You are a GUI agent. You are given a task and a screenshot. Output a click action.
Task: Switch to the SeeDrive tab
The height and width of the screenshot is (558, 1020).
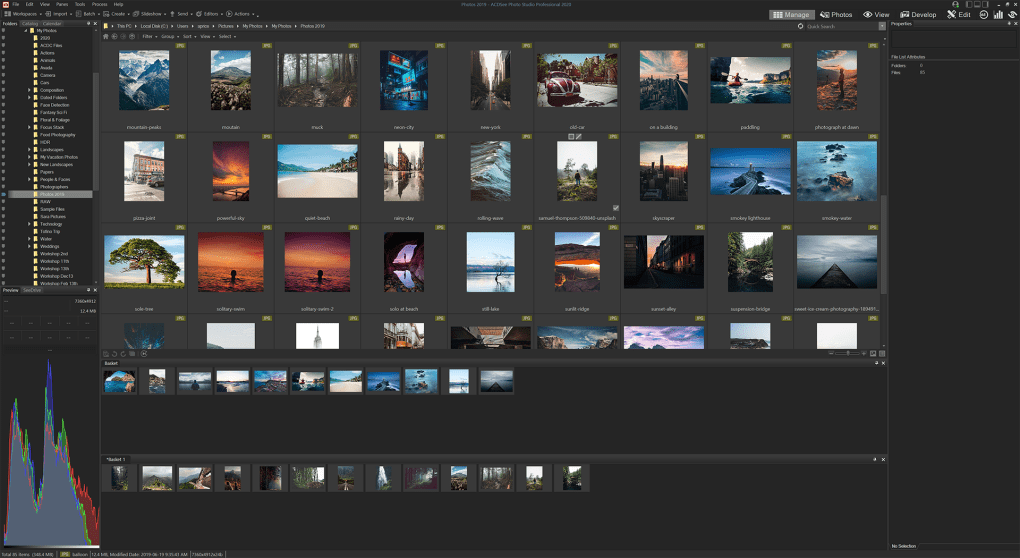32,290
